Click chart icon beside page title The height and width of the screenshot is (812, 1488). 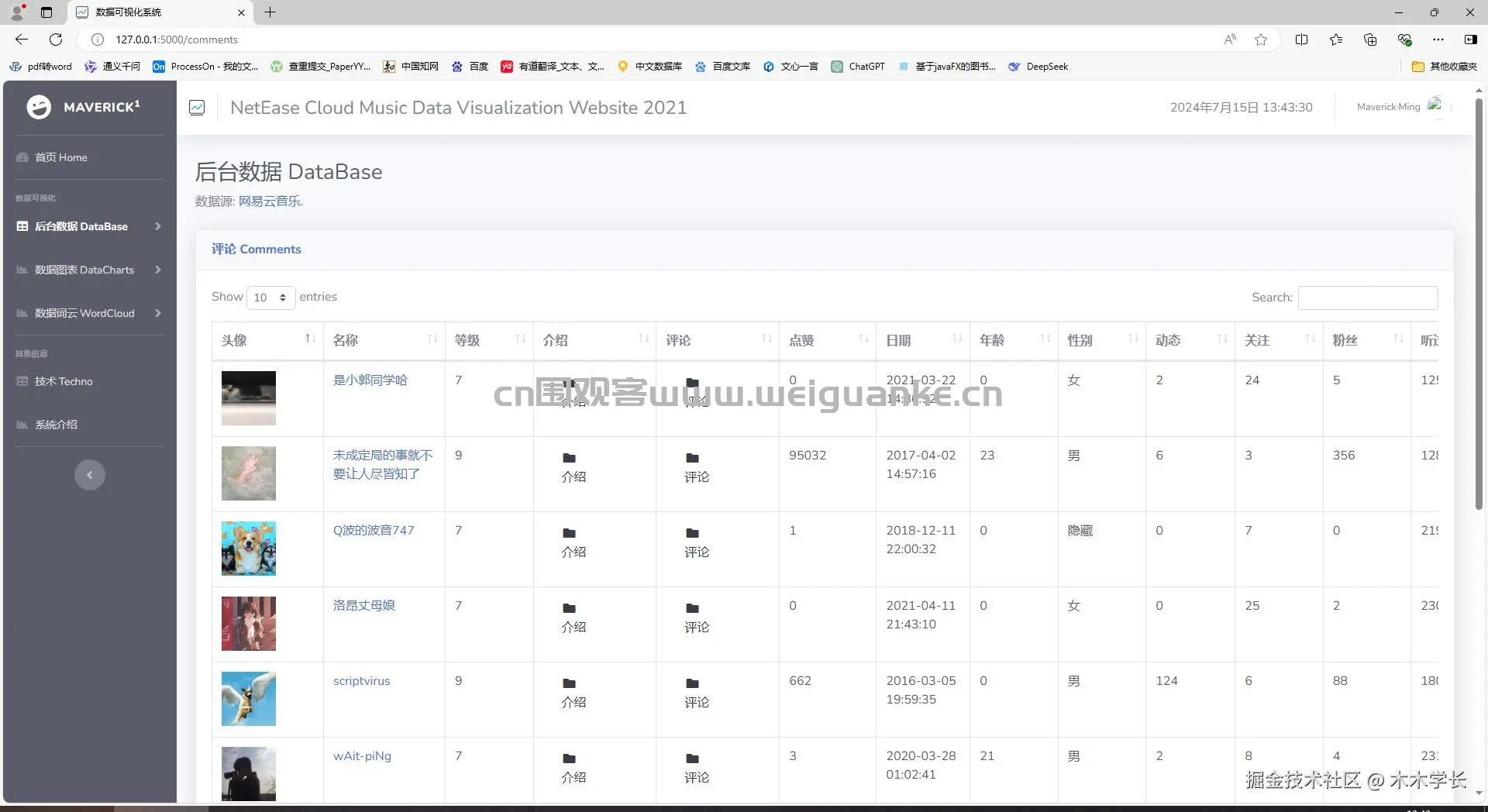pos(197,108)
